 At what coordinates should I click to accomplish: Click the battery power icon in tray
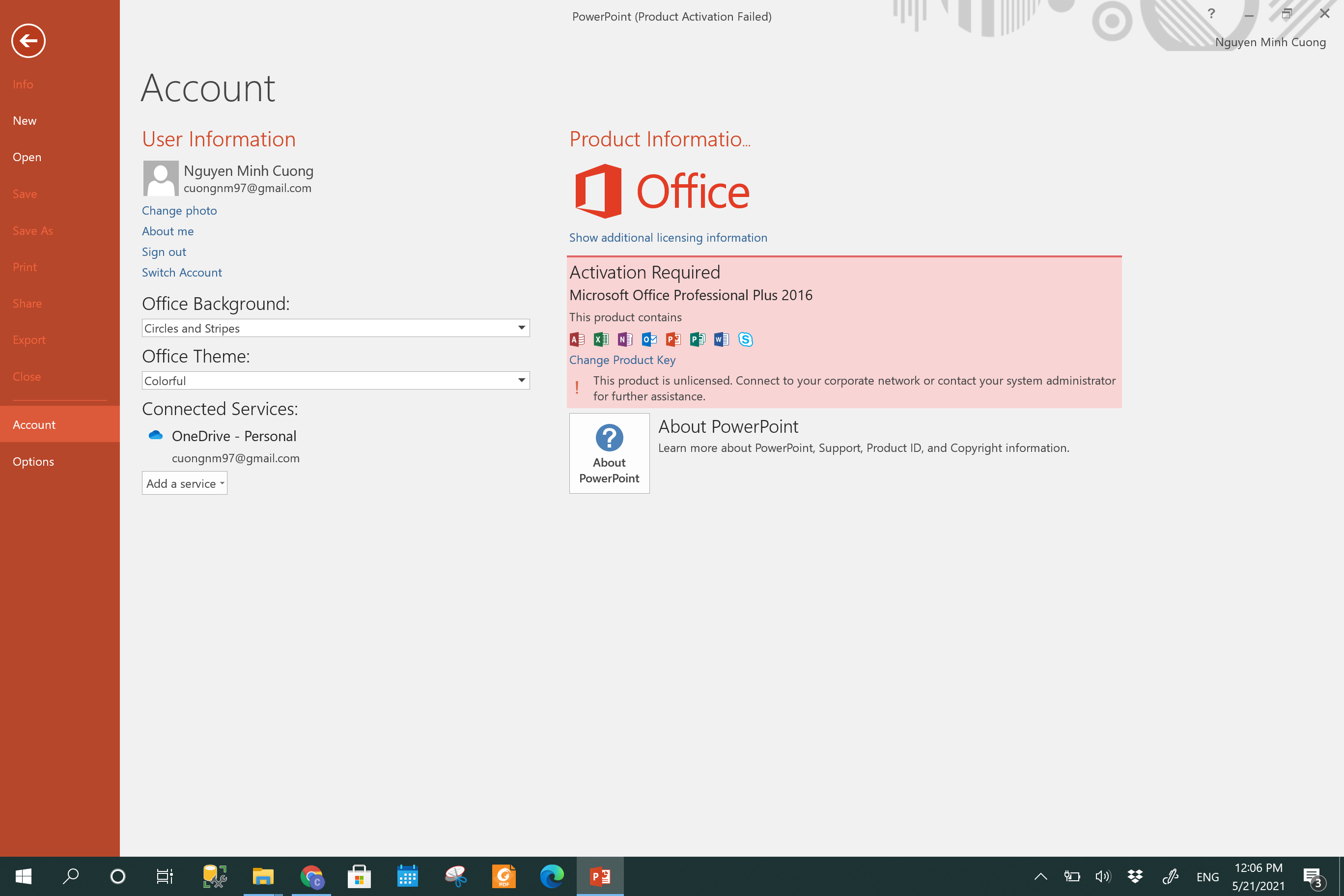[x=1071, y=876]
